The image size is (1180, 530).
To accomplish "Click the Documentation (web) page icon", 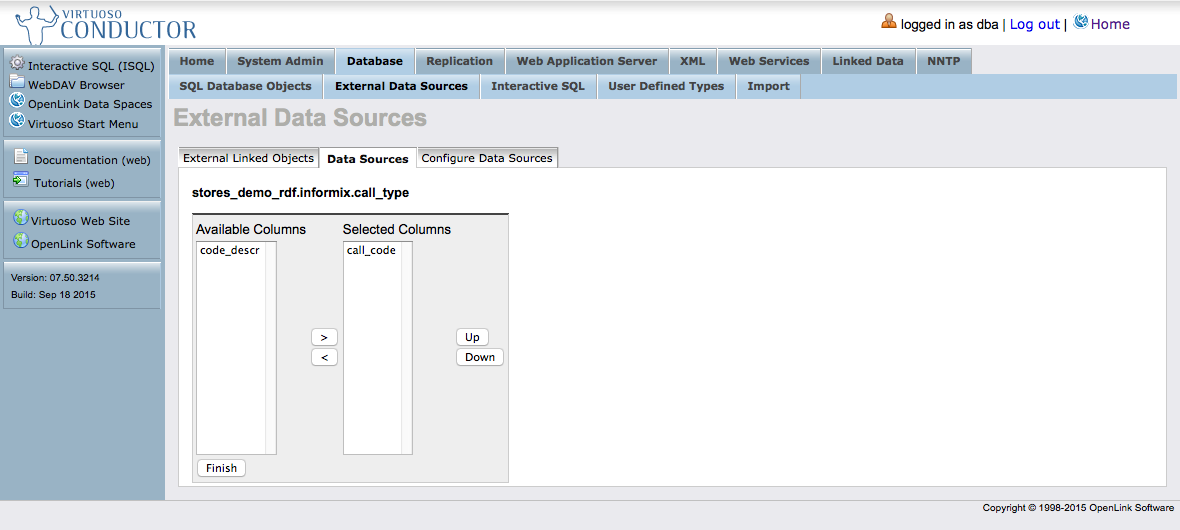I will [x=21, y=158].
